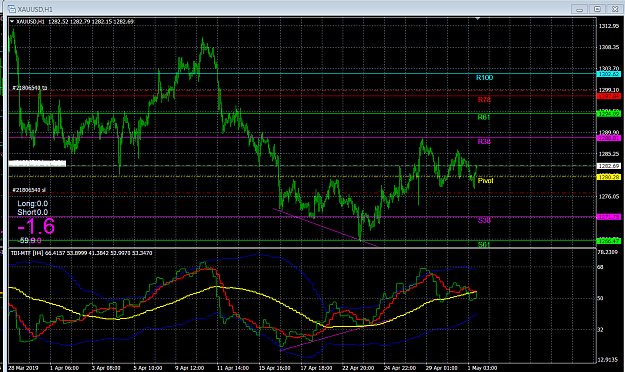Image resolution: width=625 pixels, height=372 pixels.
Task: Click the 78.2309 indicator scale value
Action: (x=609, y=252)
